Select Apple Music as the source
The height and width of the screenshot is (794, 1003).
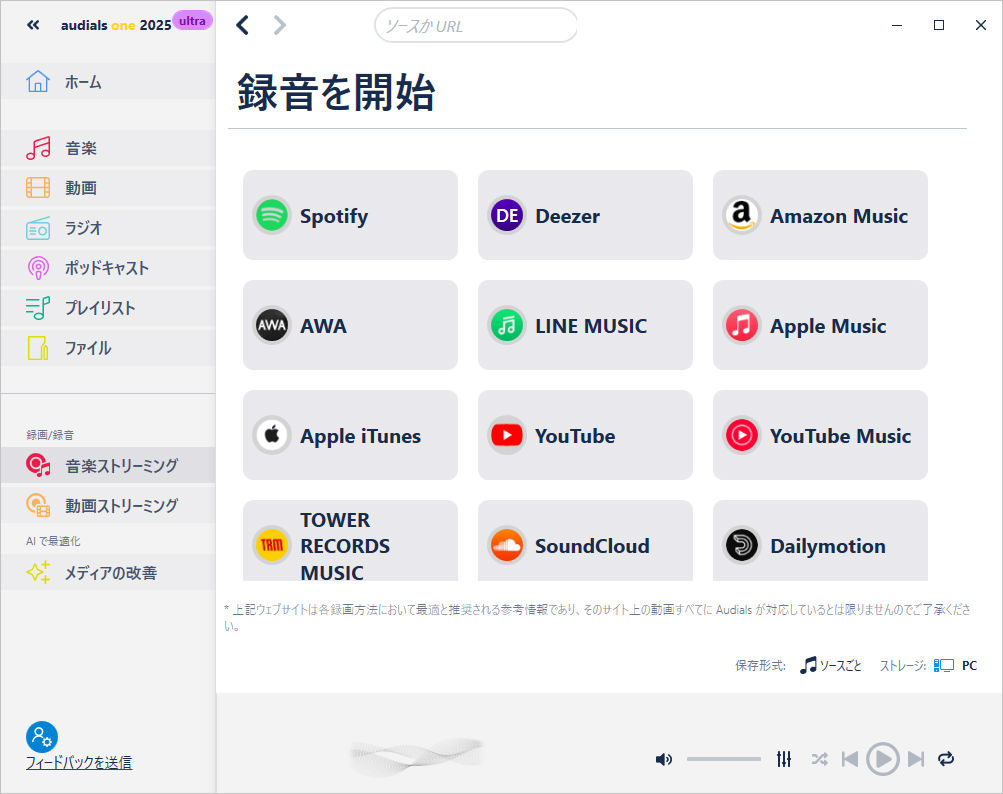point(820,325)
